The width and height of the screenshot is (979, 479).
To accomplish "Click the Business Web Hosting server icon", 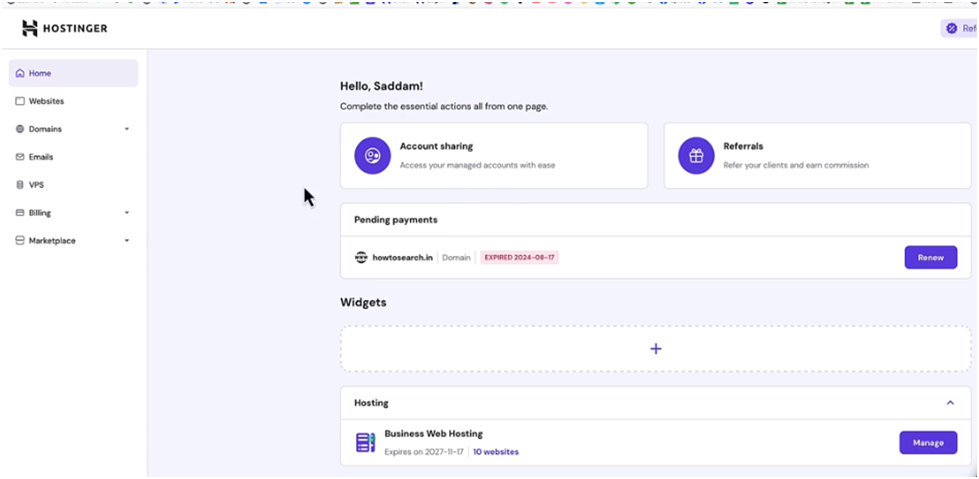I will tap(365, 442).
